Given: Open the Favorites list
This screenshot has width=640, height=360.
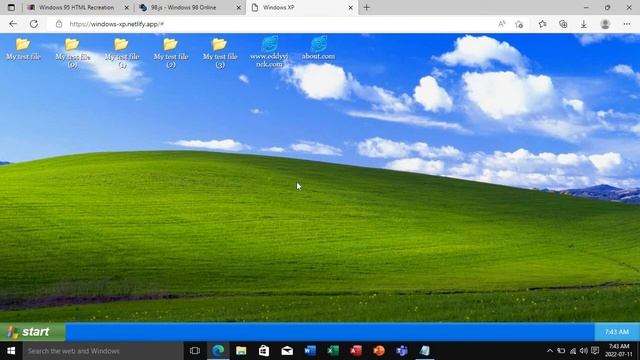Looking at the screenshot, I should coord(542,24).
